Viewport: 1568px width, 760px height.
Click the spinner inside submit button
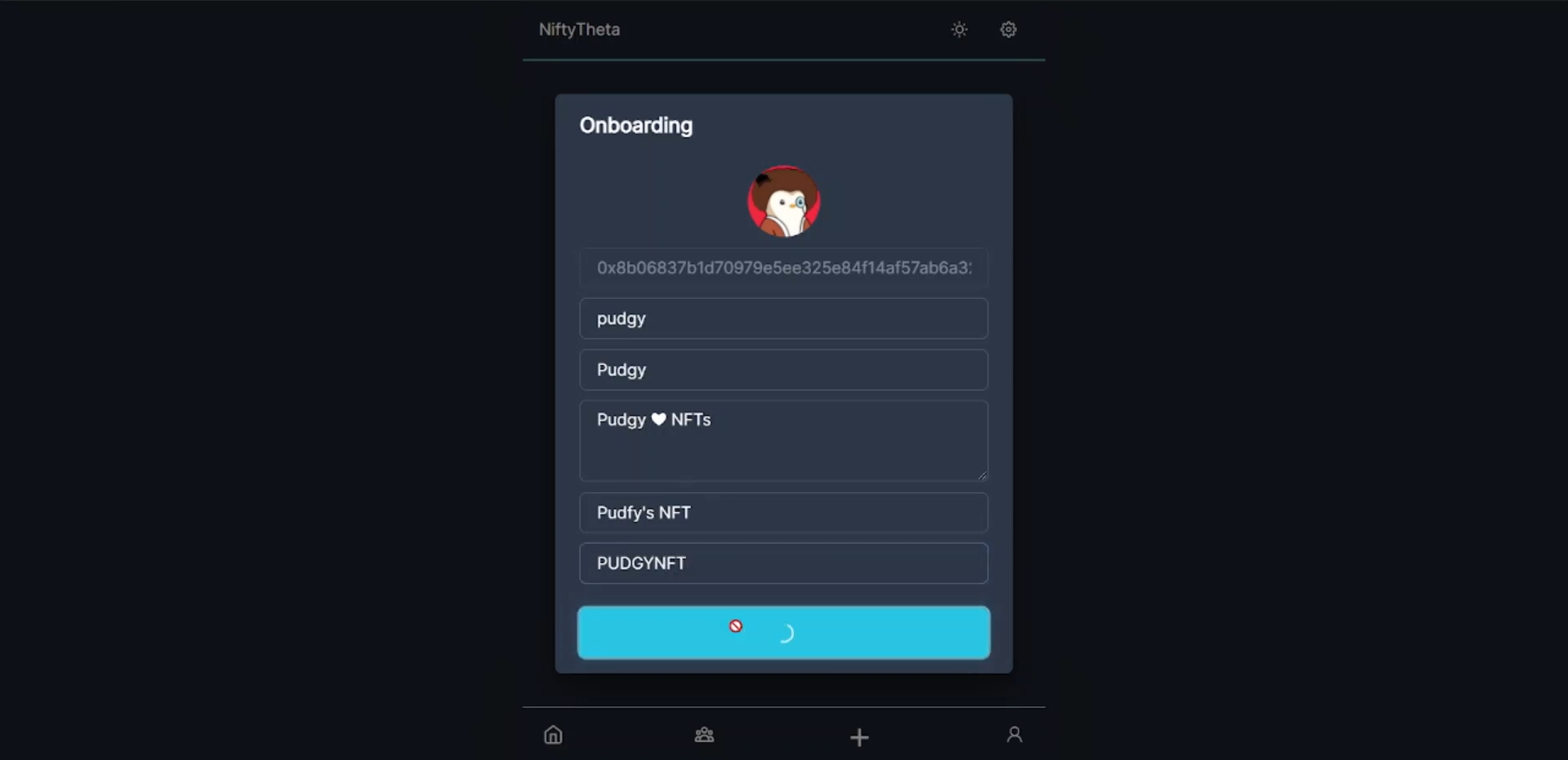coord(785,633)
